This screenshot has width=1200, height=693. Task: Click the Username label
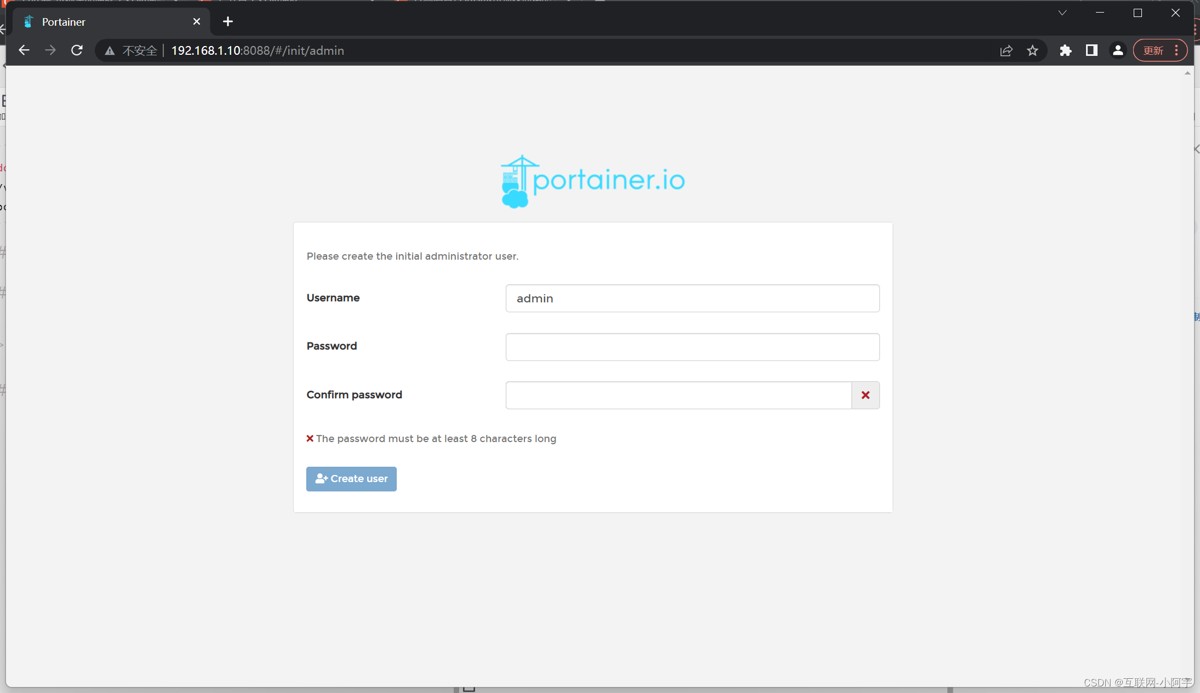pyautogui.click(x=333, y=298)
